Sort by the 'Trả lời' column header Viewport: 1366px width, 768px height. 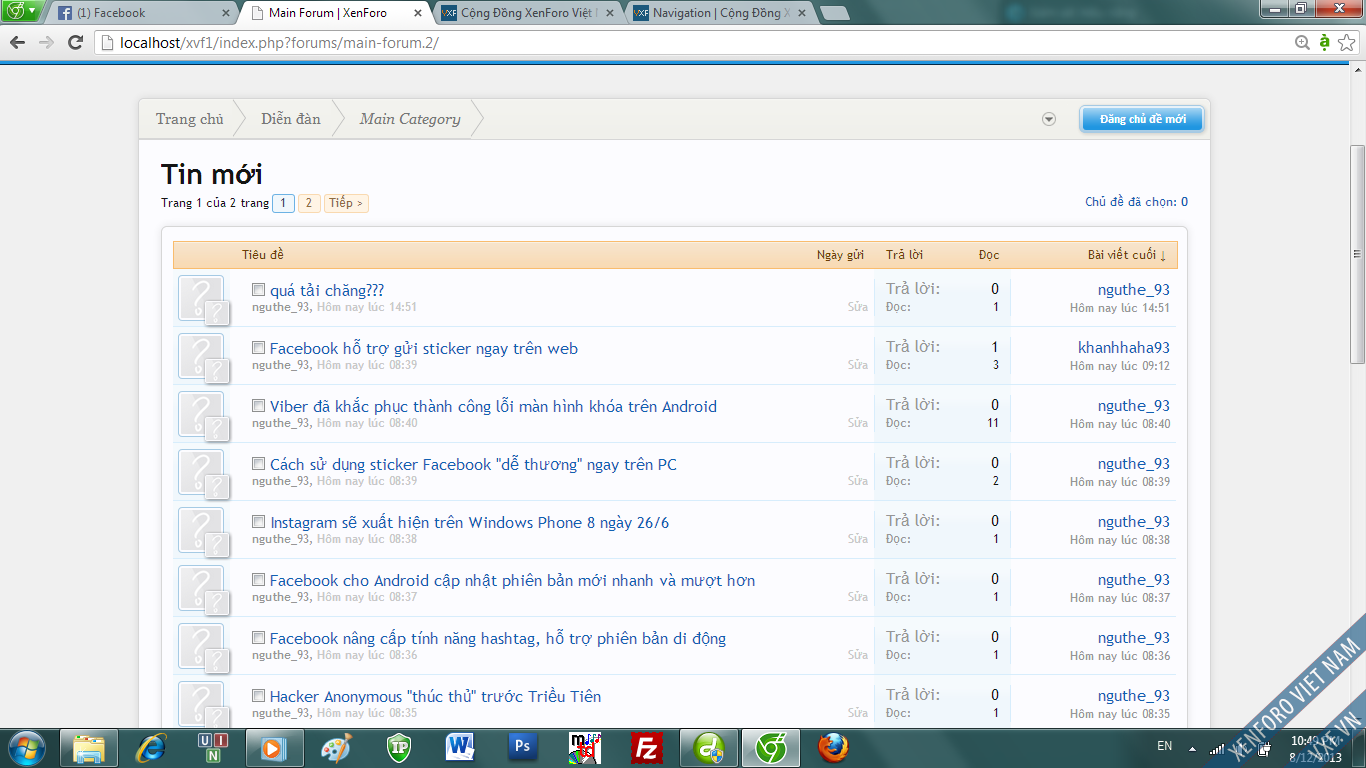(x=904, y=255)
